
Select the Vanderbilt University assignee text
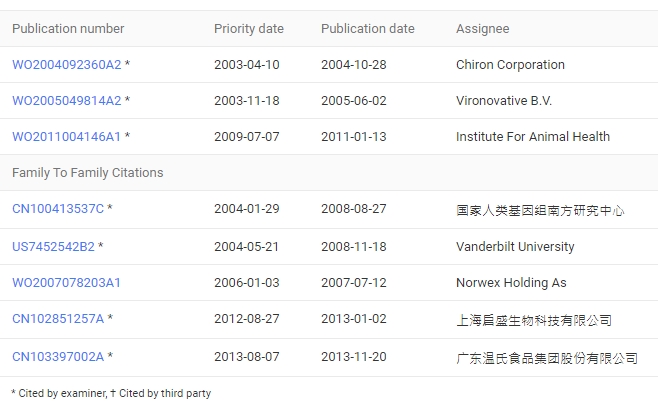515,247
